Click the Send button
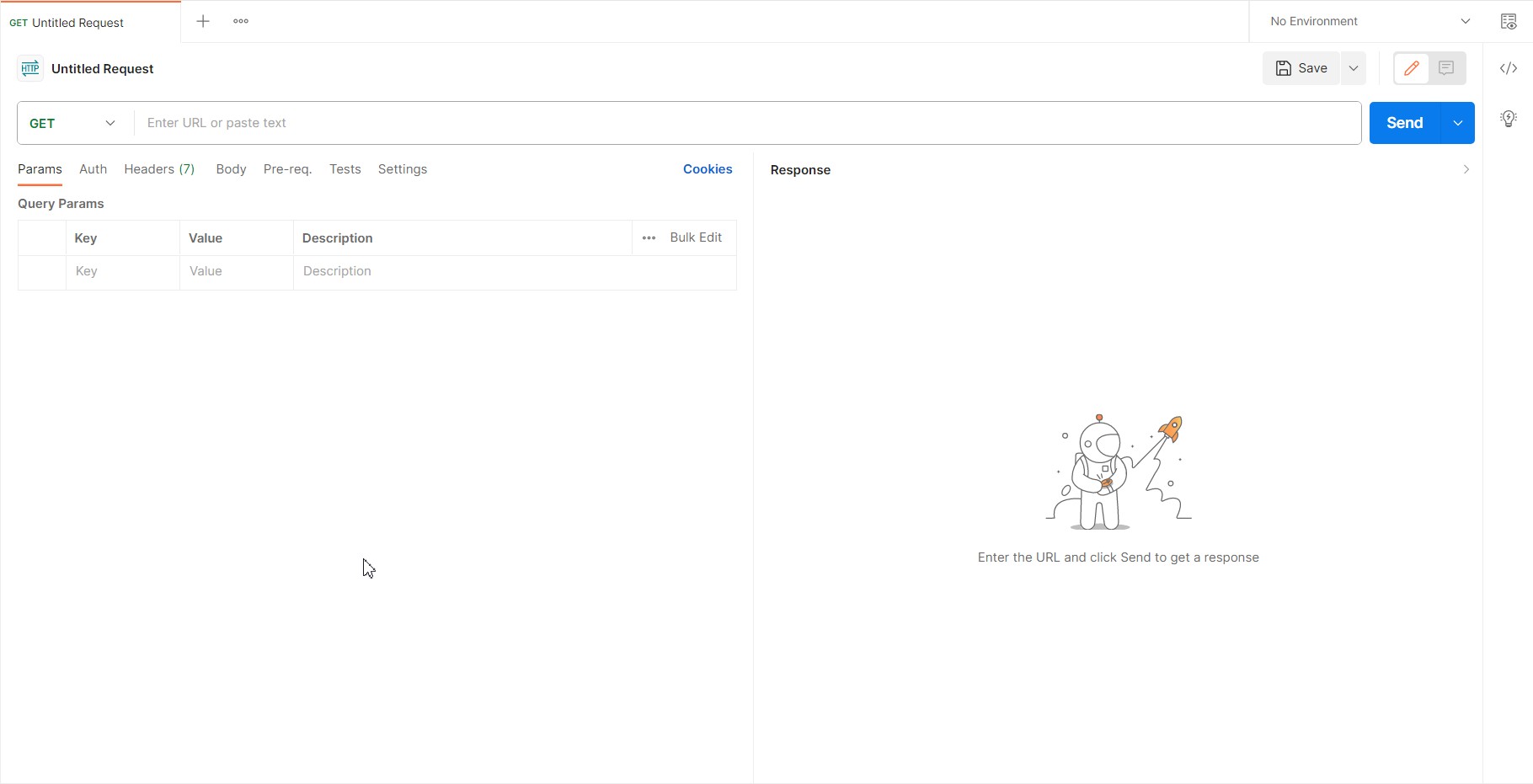1533x784 pixels. tap(1404, 123)
